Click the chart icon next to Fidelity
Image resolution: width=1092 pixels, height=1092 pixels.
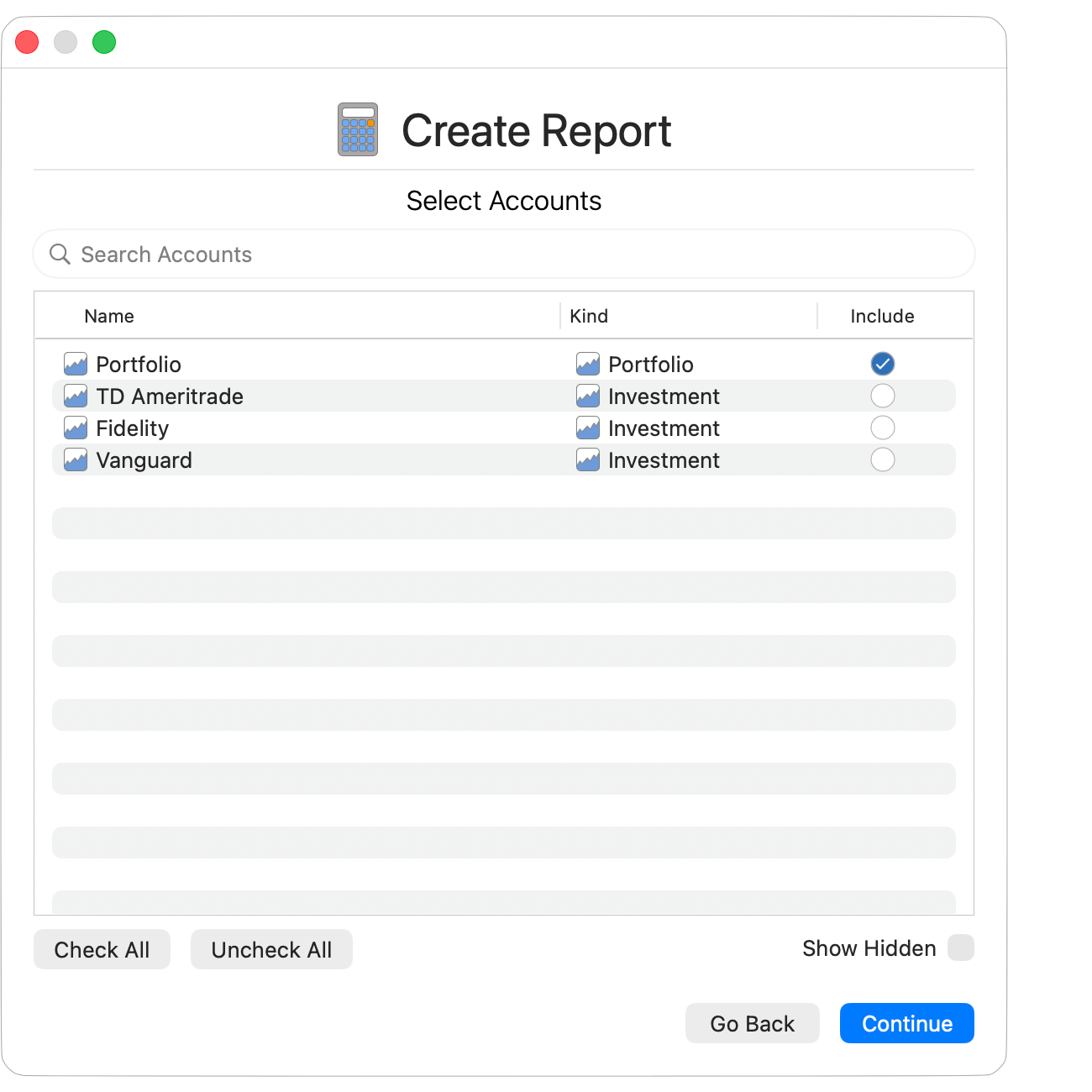tap(75, 428)
